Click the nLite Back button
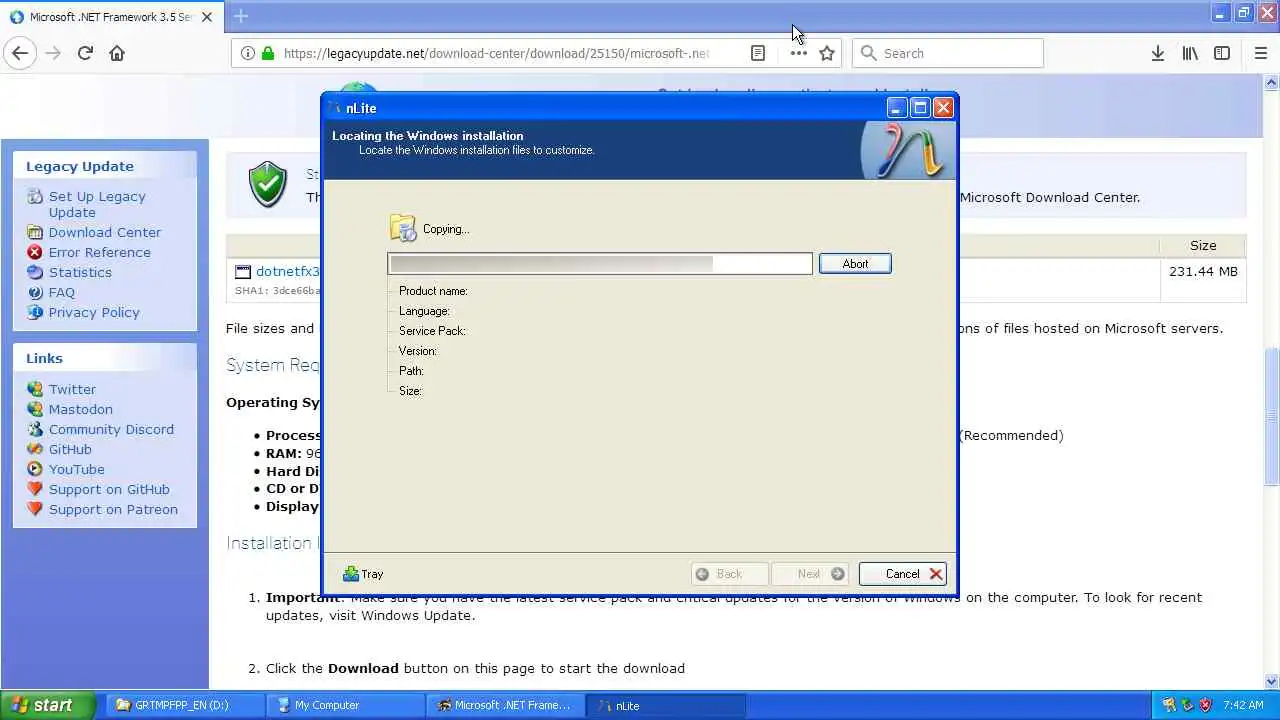This screenshot has height=720, width=1280. pos(729,574)
